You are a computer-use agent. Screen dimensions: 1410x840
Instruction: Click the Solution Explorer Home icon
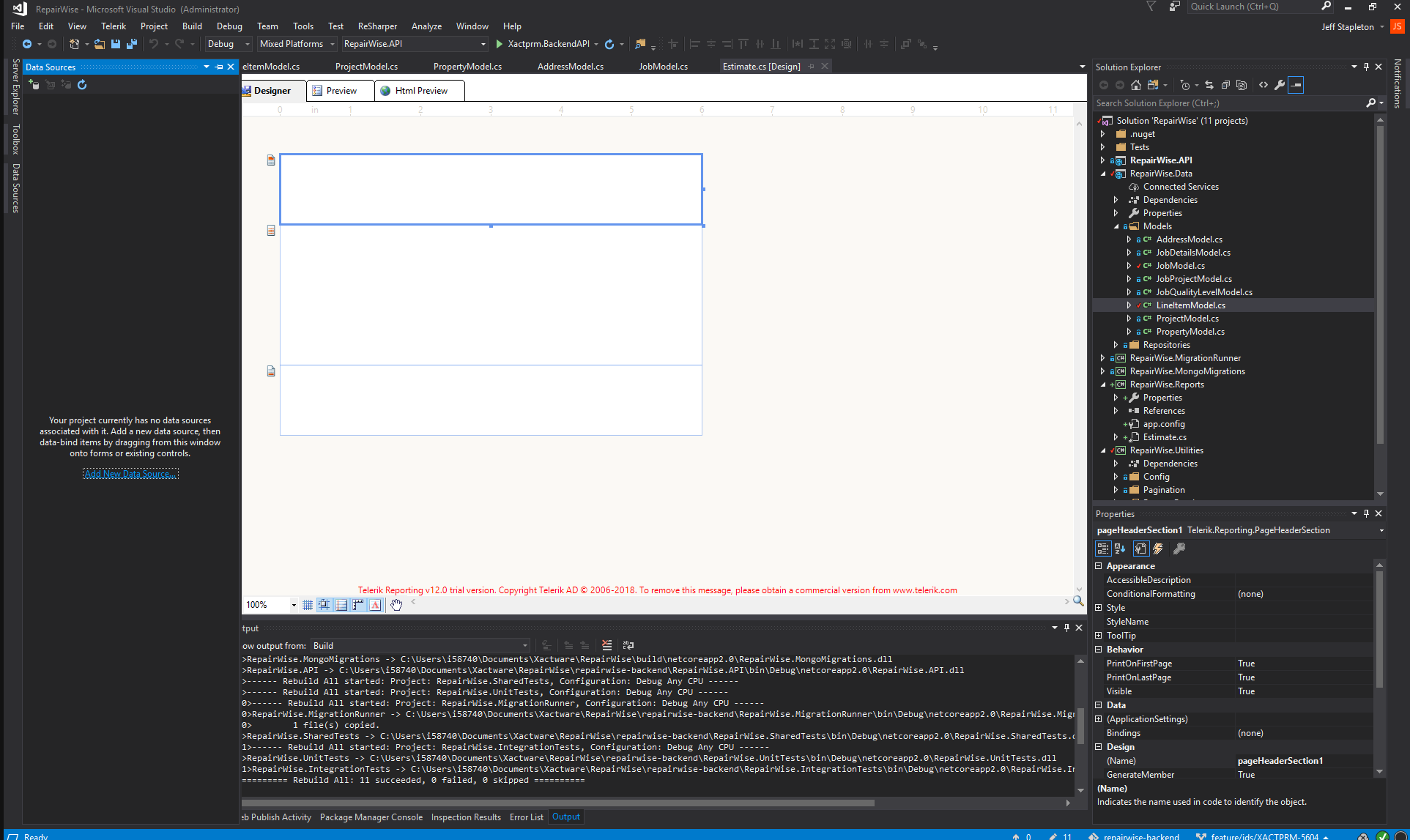point(1135,85)
